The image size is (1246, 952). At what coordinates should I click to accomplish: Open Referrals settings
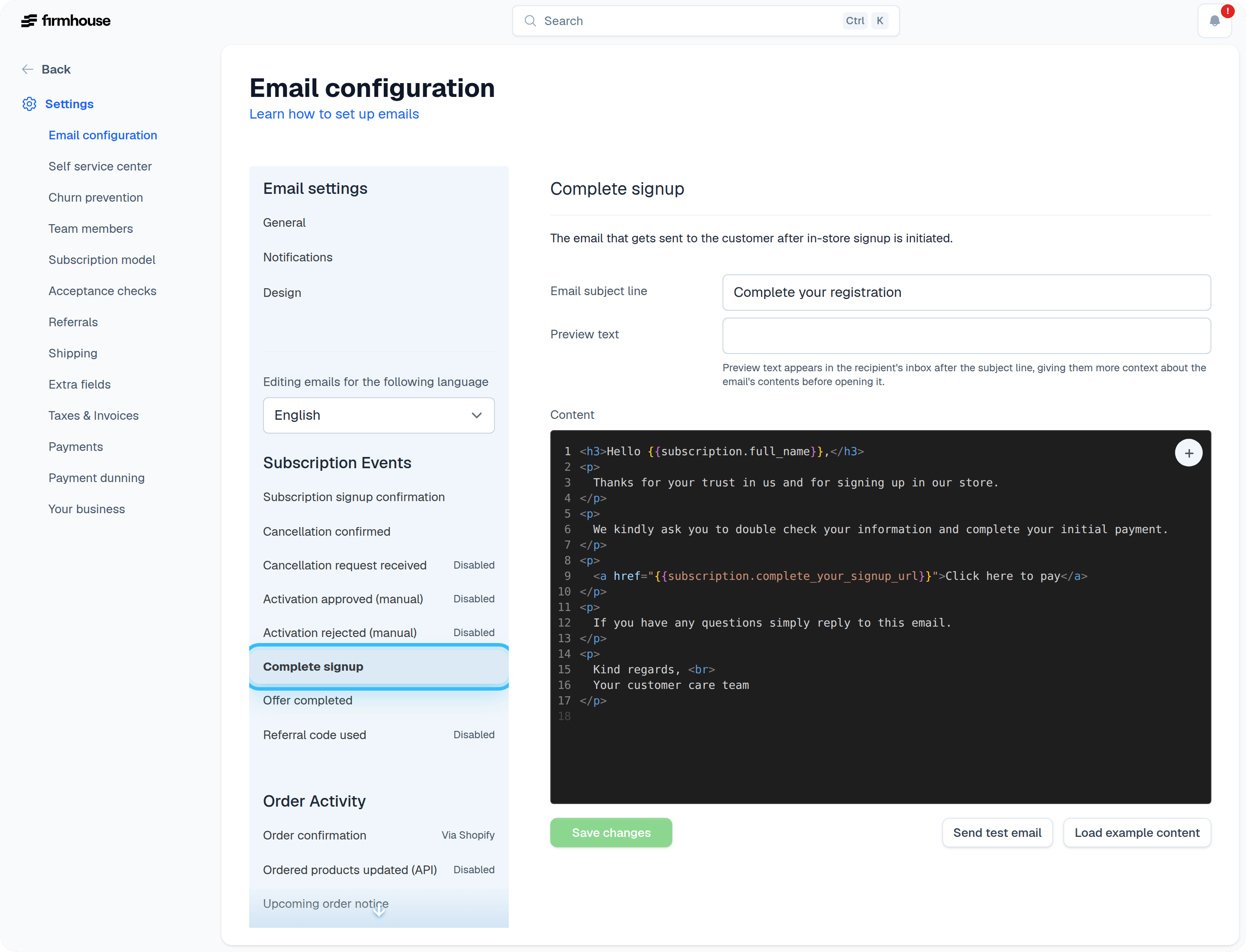[x=73, y=322]
